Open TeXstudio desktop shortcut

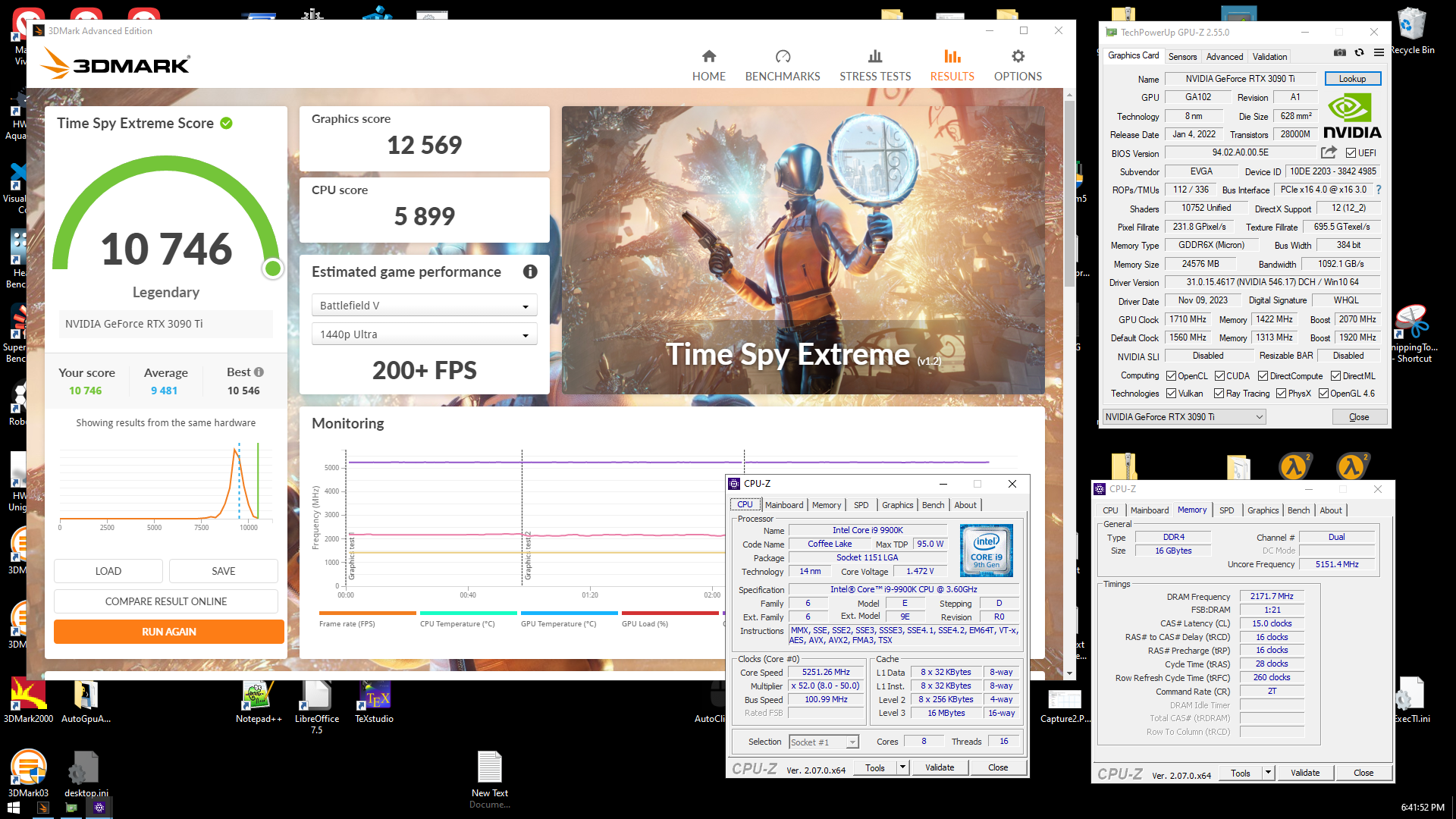click(374, 702)
